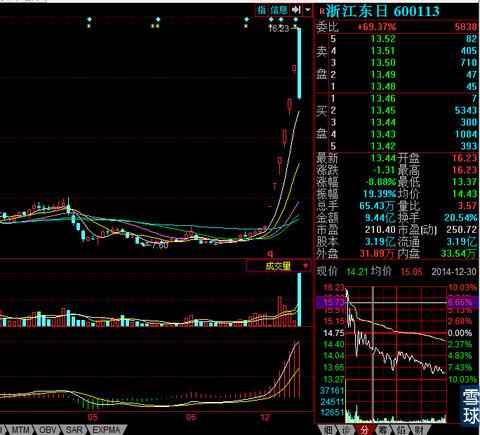Expand the 成交量 indicator dropdown arrow
480x435 pixels.
point(305,266)
